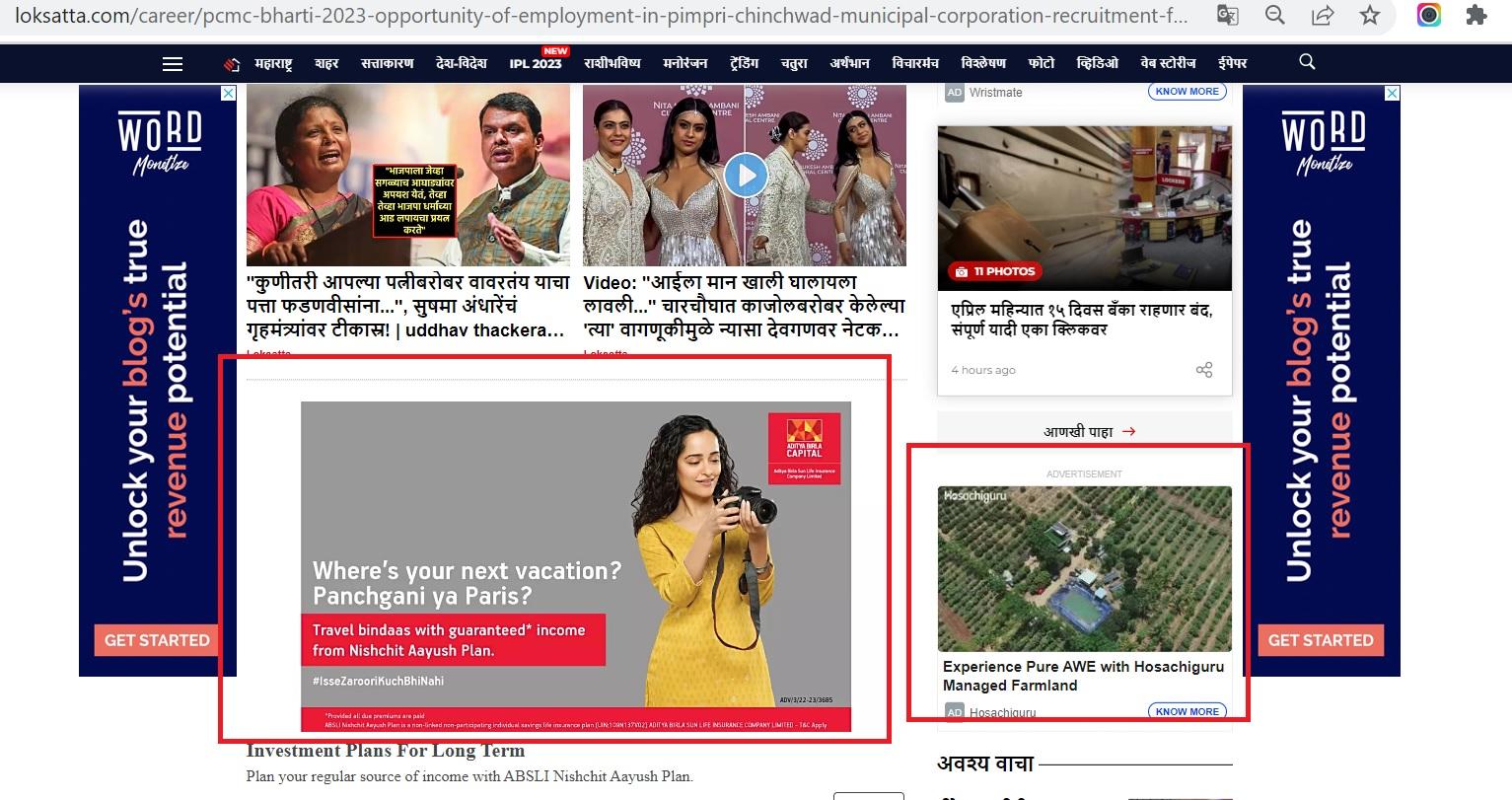Open the चतुरा menu item
The image size is (1512, 800).
(x=794, y=63)
